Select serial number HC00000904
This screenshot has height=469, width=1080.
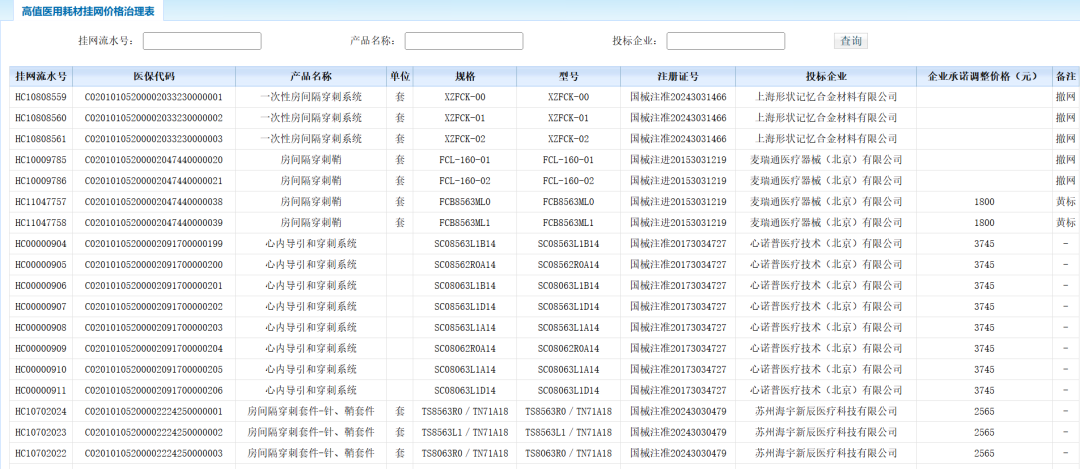[41, 244]
